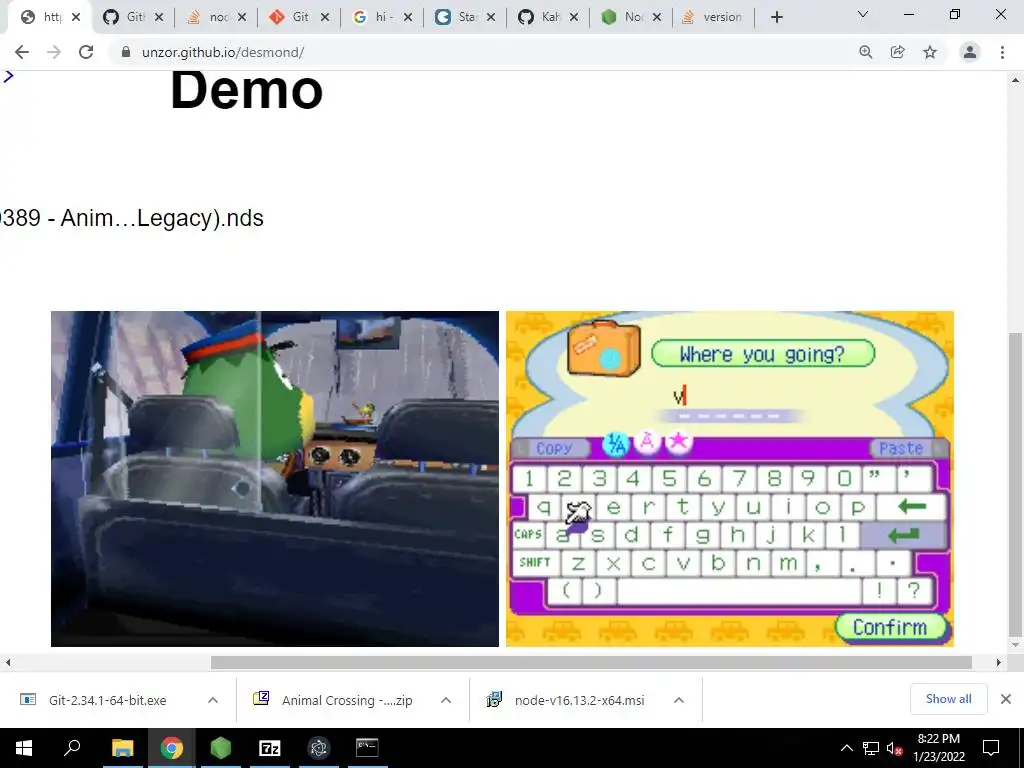Show hidden system tray icons
1024x768 pixels.
(846, 748)
